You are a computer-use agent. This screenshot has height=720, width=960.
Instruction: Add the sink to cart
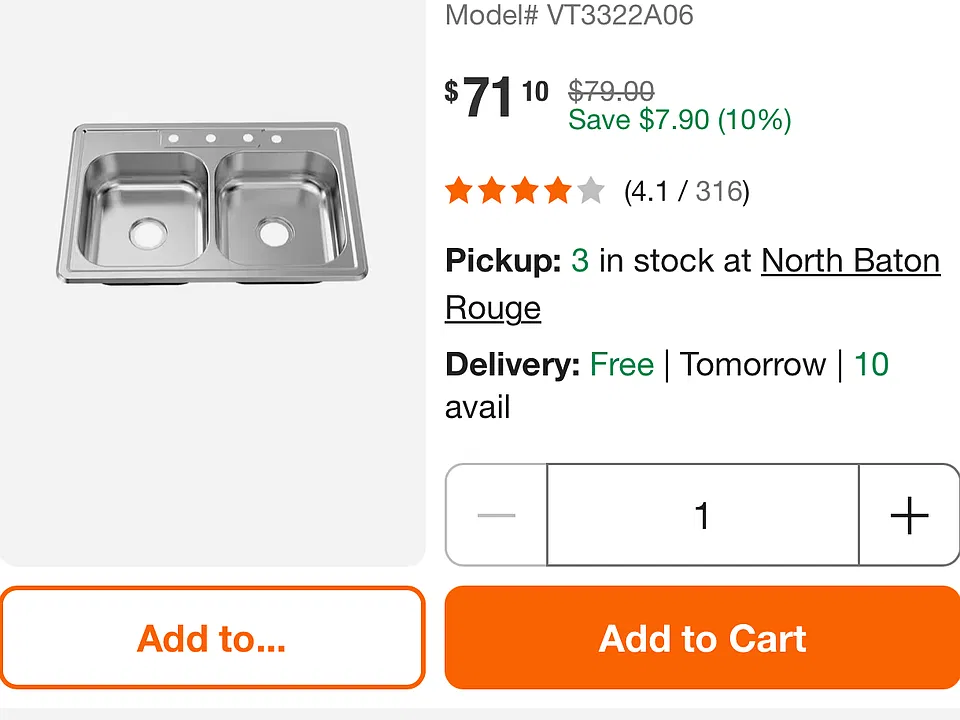coord(702,638)
